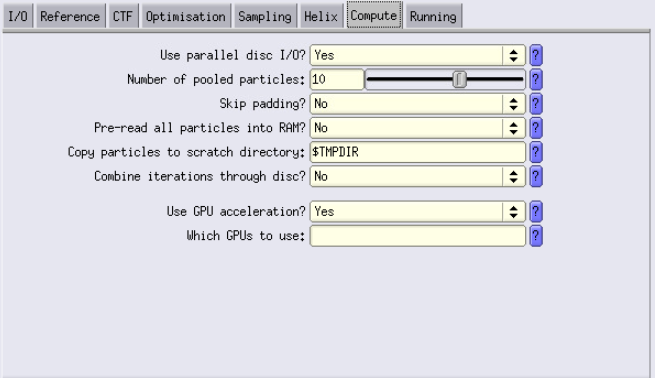Open help for Number of pooled particles
This screenshot has height=378, width=655.
(536, 79)
